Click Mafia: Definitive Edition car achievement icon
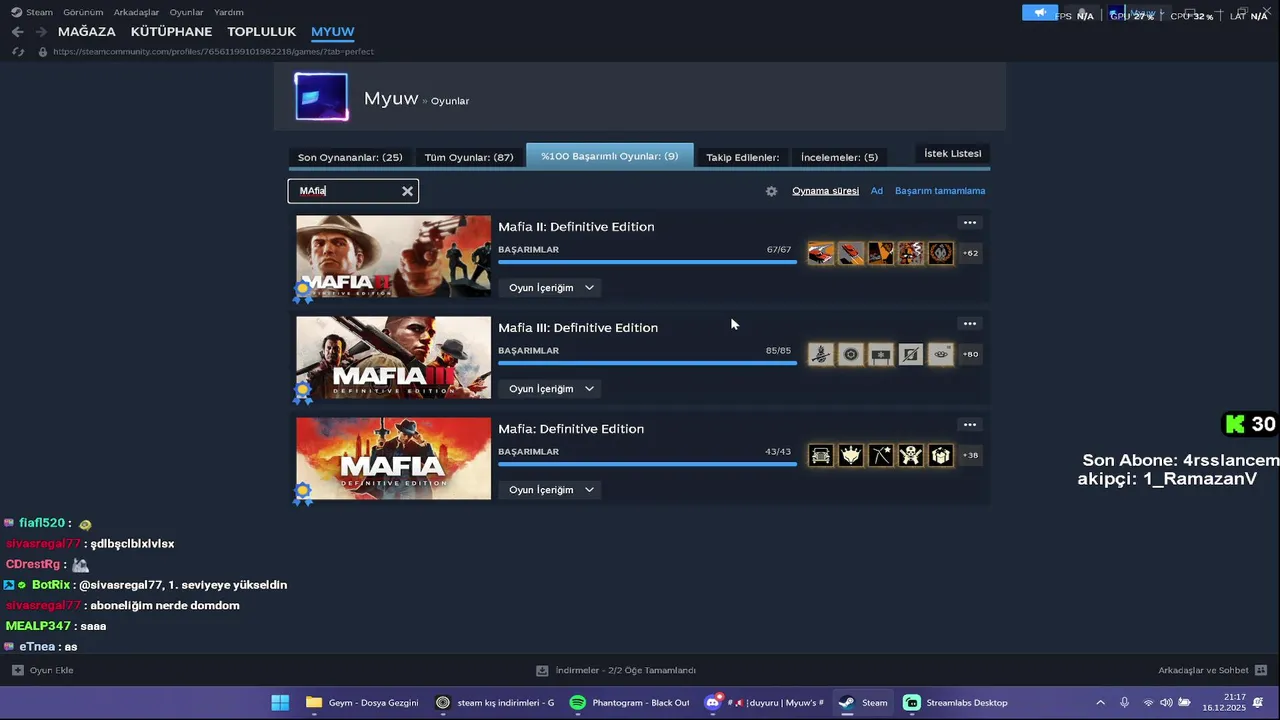 point(821,455)
